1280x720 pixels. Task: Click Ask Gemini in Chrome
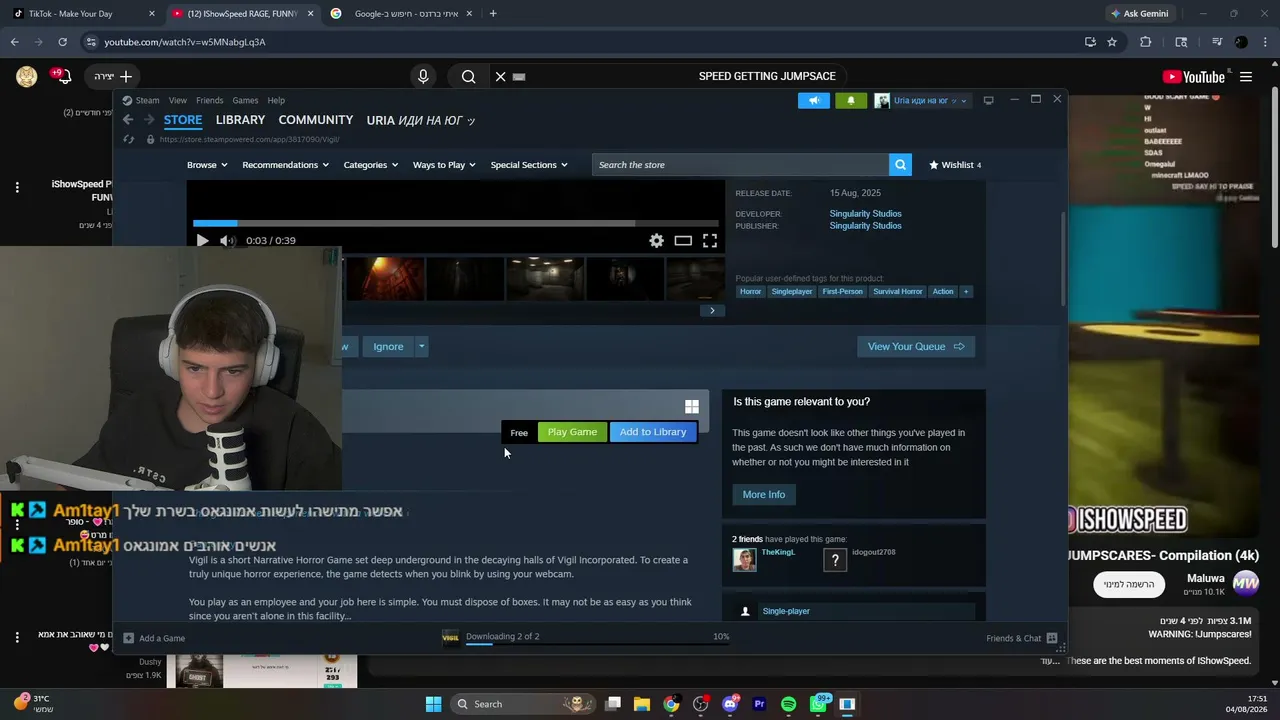click(1138, 14)
